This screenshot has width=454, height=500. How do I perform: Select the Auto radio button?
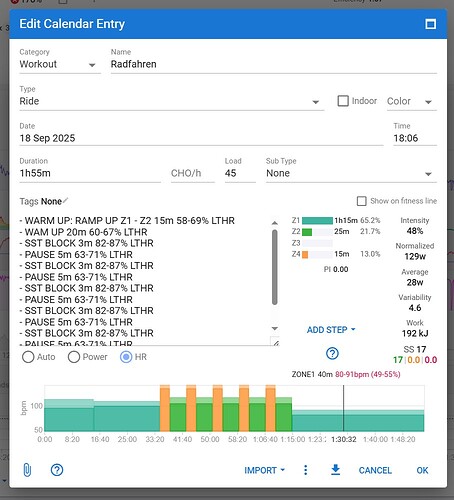(28, 357)
